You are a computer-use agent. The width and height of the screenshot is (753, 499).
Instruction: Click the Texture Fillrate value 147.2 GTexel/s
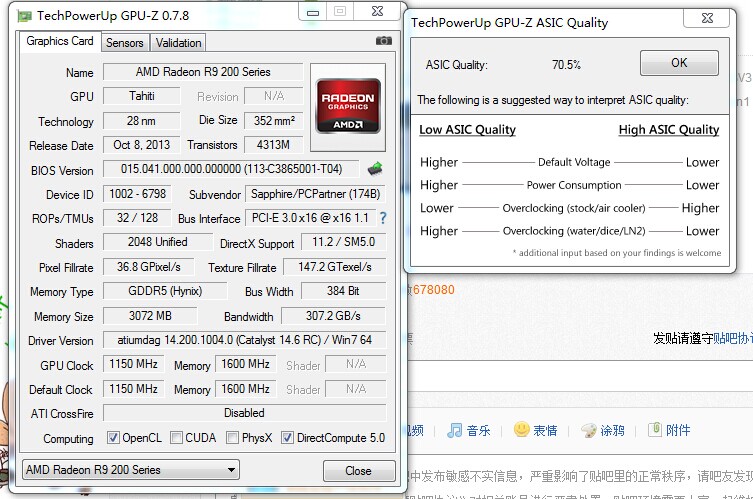coord(335,267)
